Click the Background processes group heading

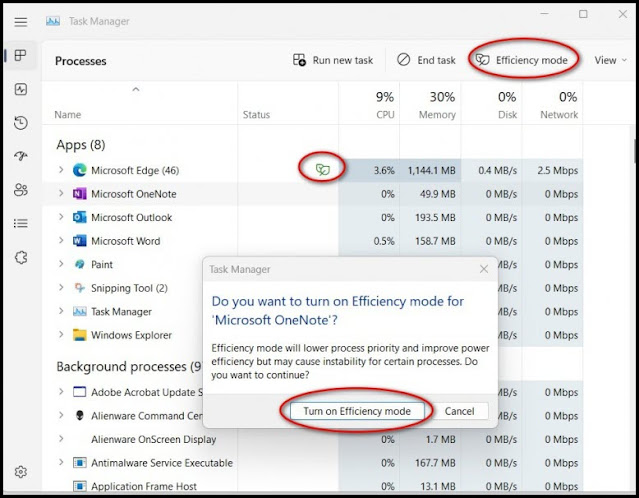coord(129,366)
